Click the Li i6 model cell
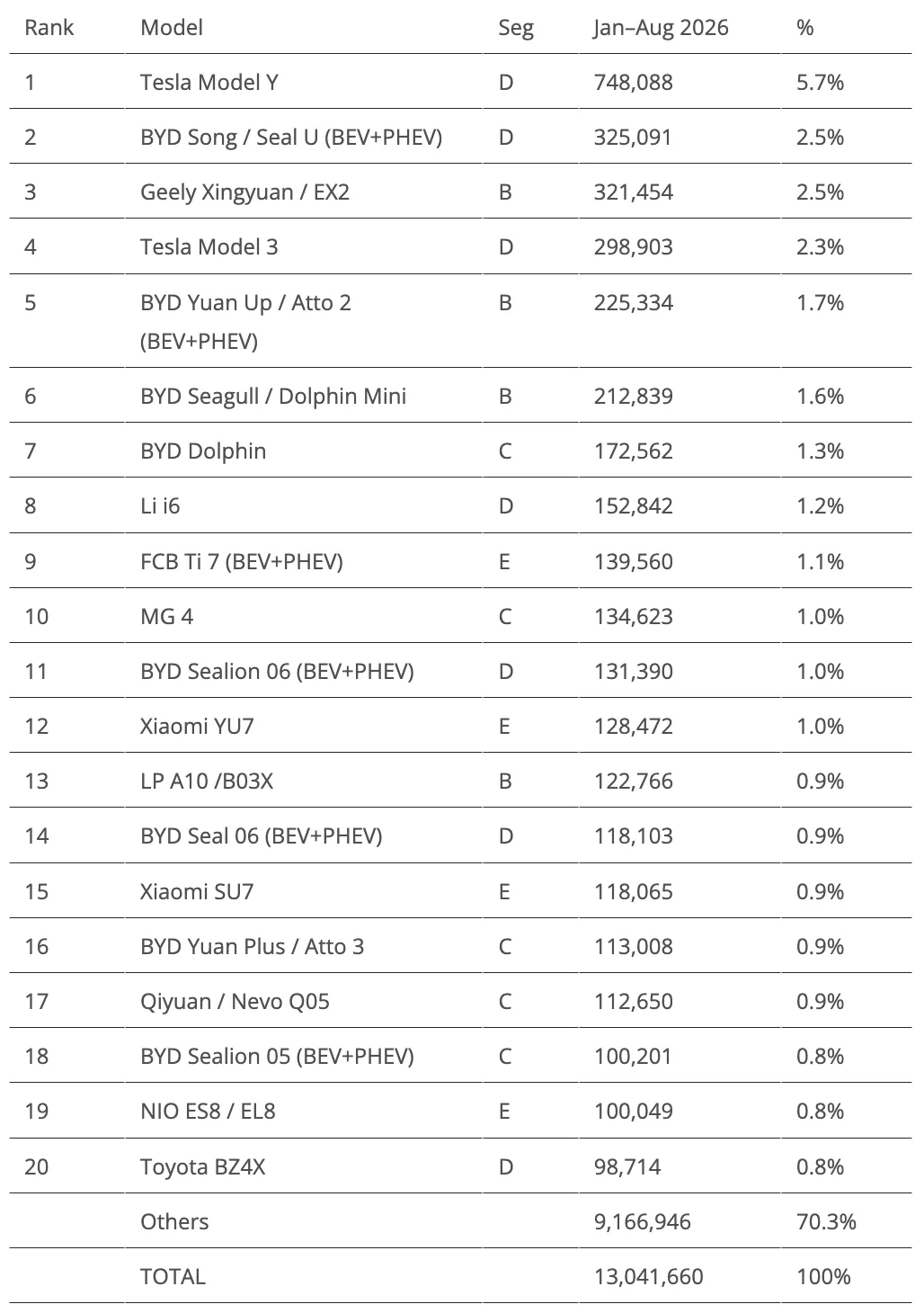Image resolution: width=924 pixels, height=1313 pixels. coord(160,506)
